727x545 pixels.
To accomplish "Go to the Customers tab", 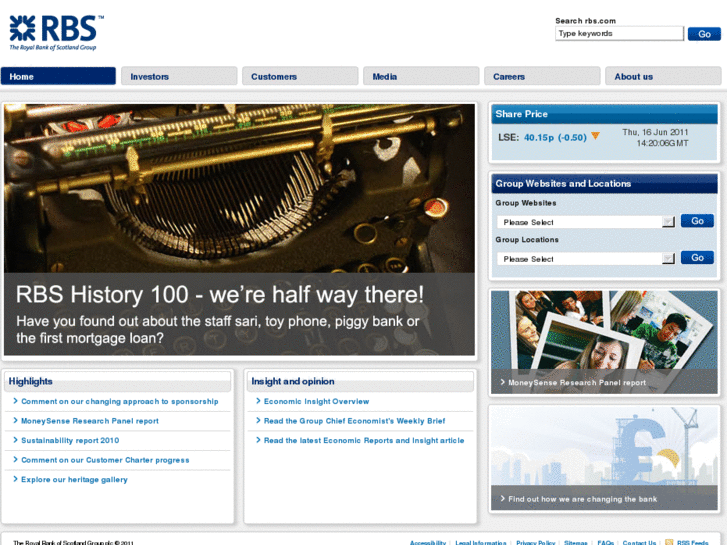I will [300, 76].
